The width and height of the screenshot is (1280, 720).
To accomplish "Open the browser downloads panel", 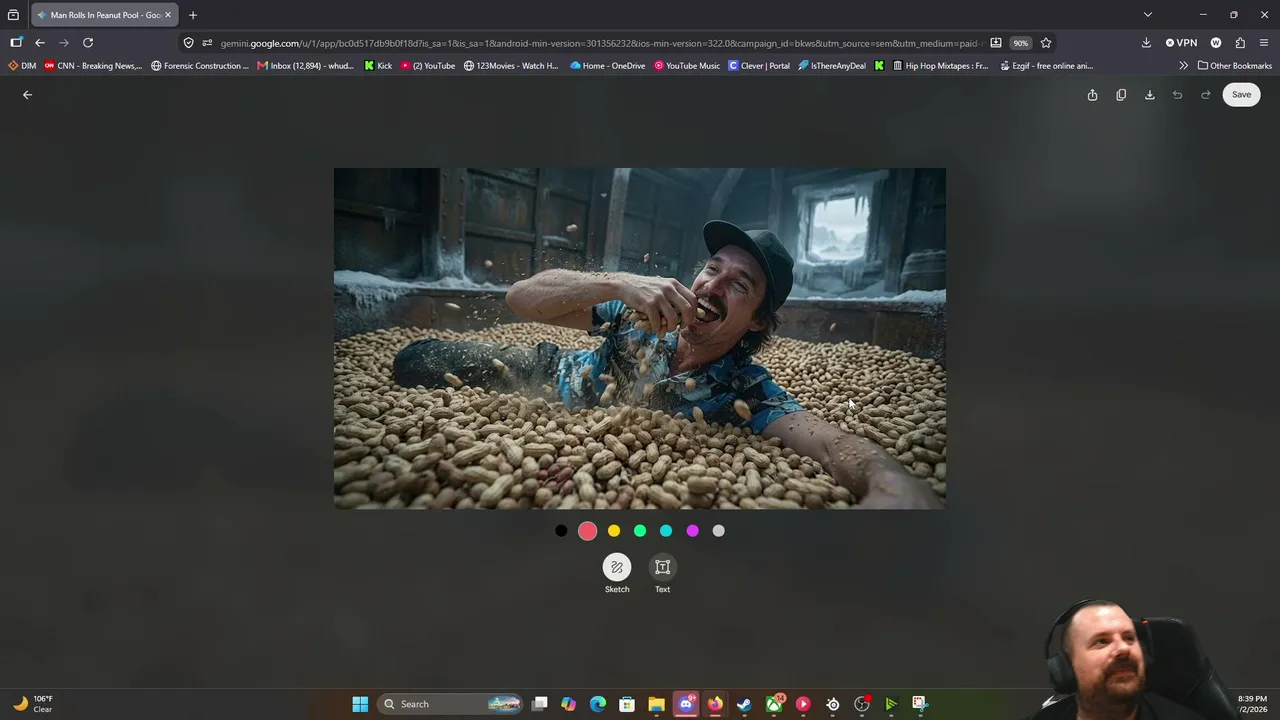I will tap(1146, 43).
